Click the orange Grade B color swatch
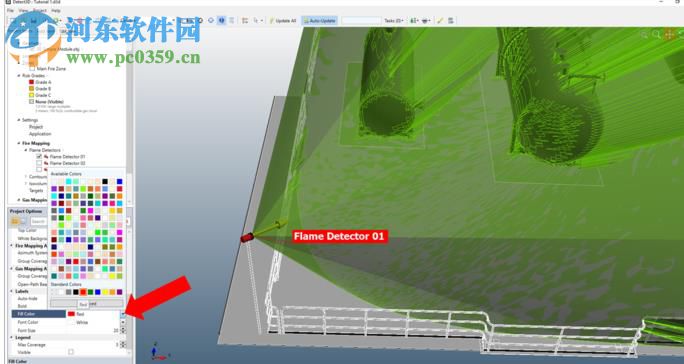The image size is (684, 364). [31, 89]
